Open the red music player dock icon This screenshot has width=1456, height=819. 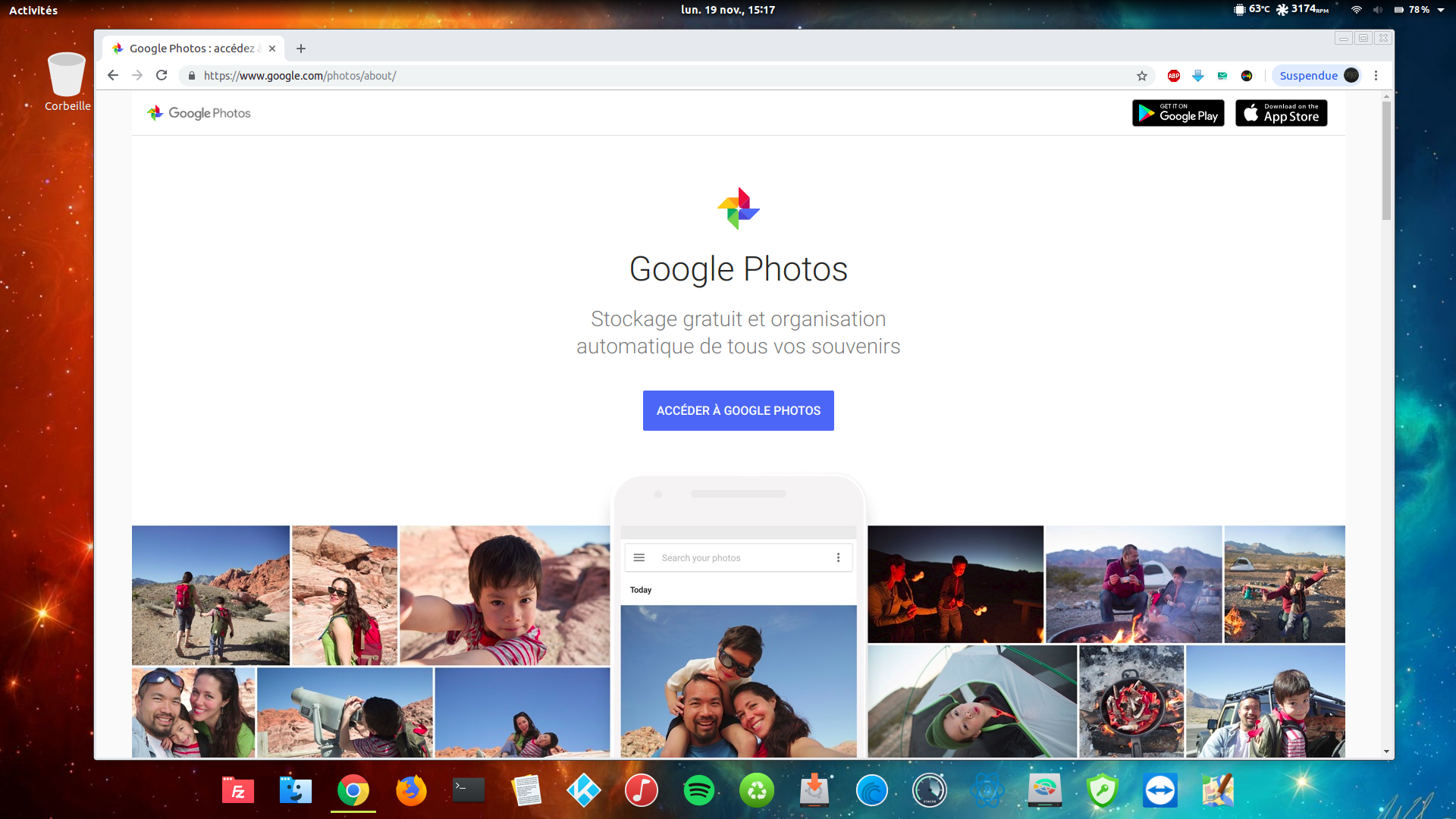pos(642,791)
